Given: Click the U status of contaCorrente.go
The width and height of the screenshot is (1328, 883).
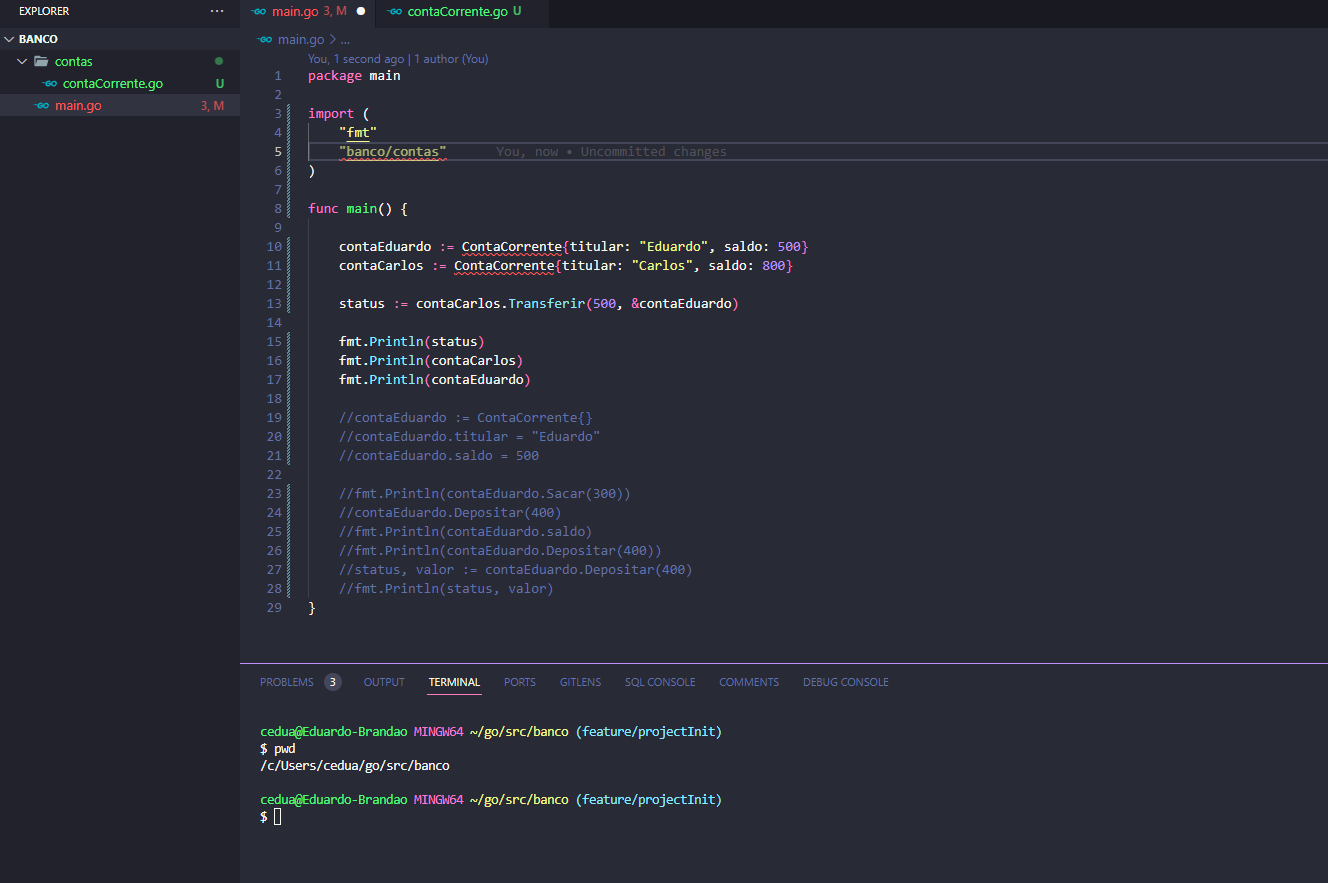Looking at the screenshot, I should coord(219,83).
